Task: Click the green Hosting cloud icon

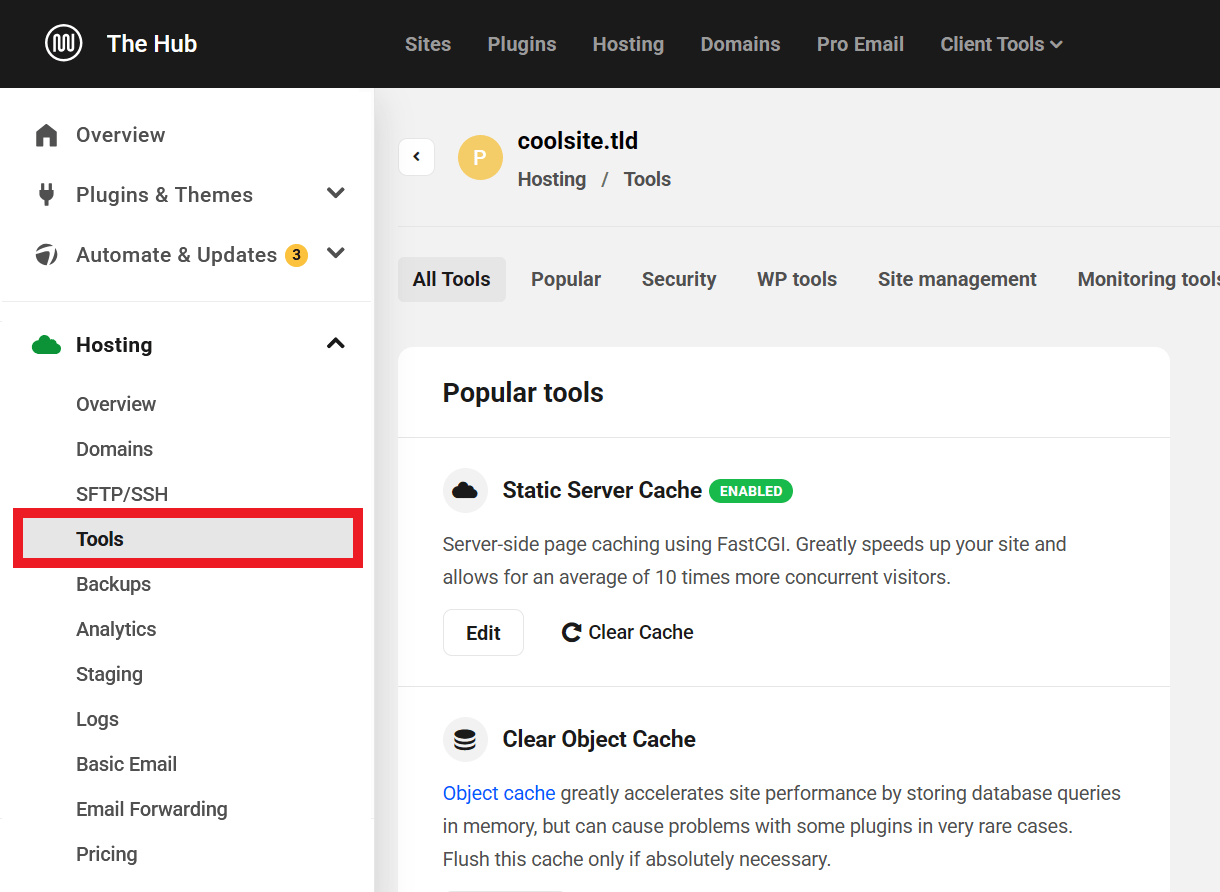Action: 46,345
